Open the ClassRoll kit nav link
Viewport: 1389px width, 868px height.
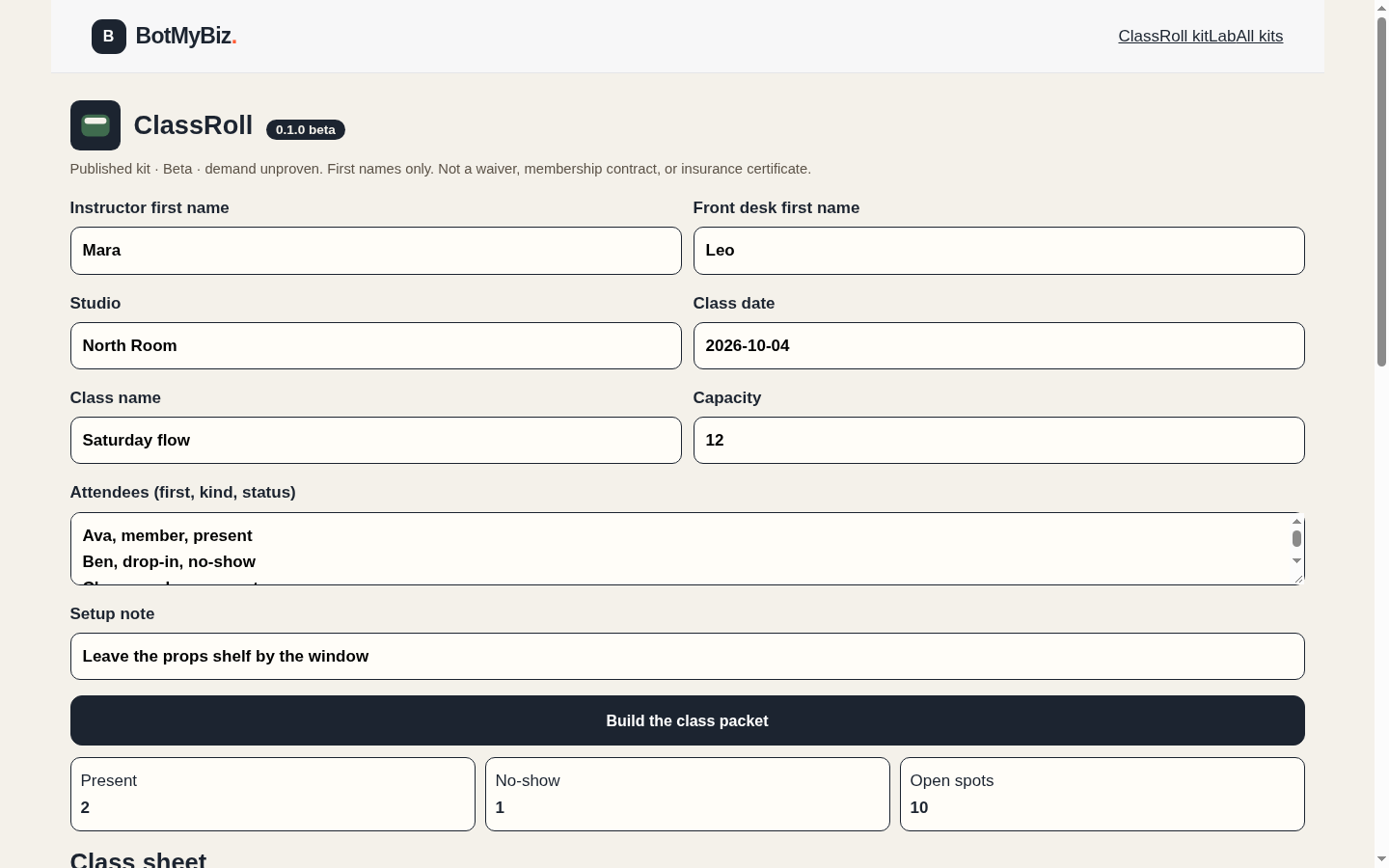[1163, 37]
